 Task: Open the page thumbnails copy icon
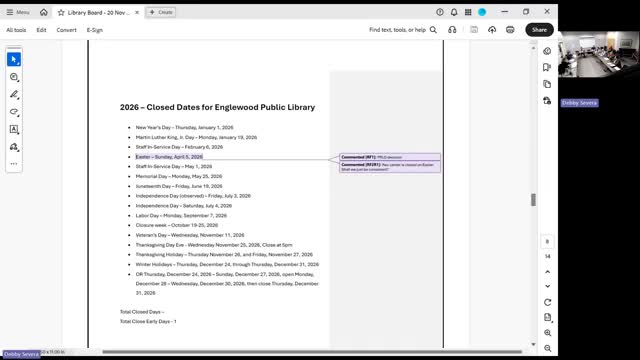click(x=547, y=84)
